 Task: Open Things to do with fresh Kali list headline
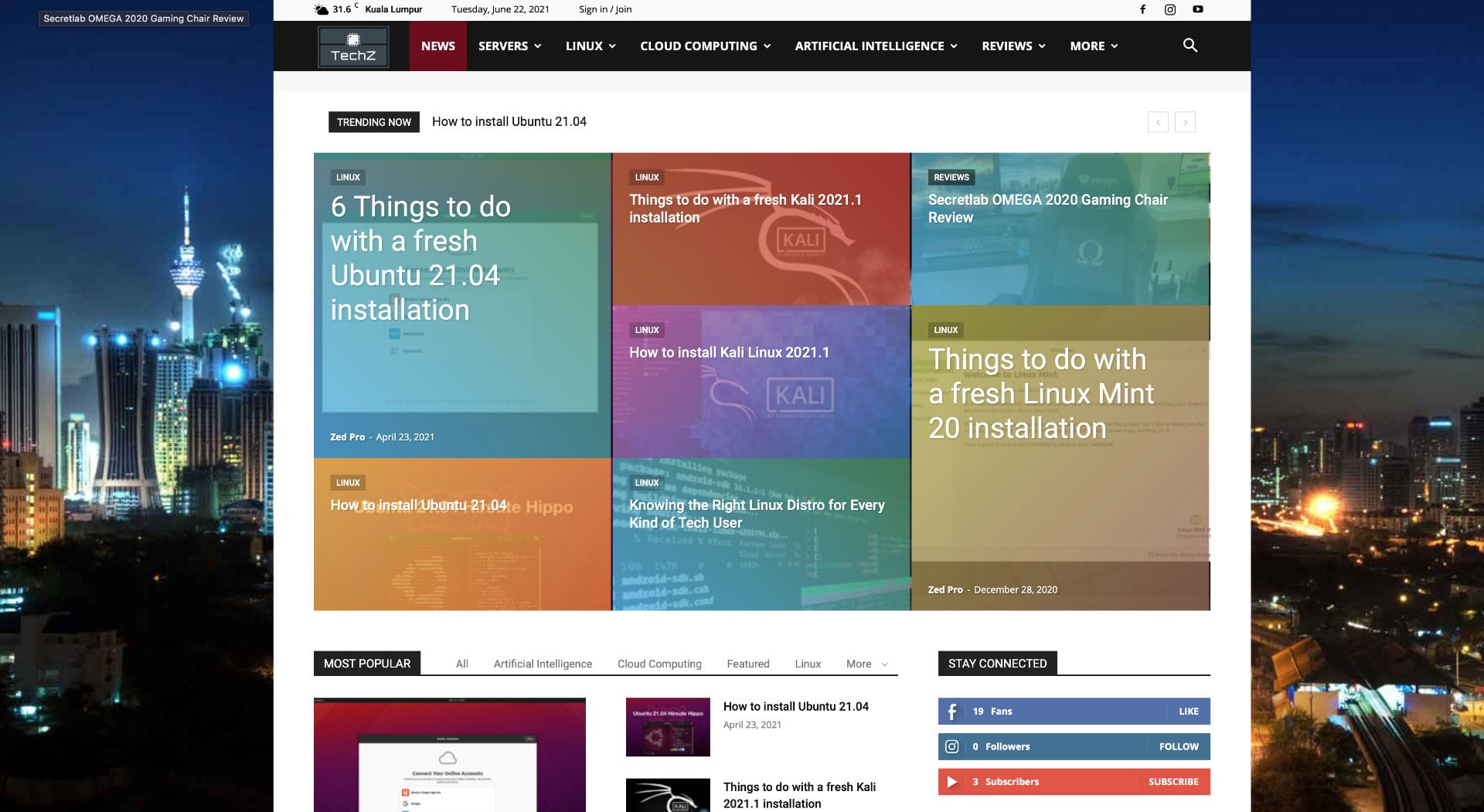click(x=799, y=795)
